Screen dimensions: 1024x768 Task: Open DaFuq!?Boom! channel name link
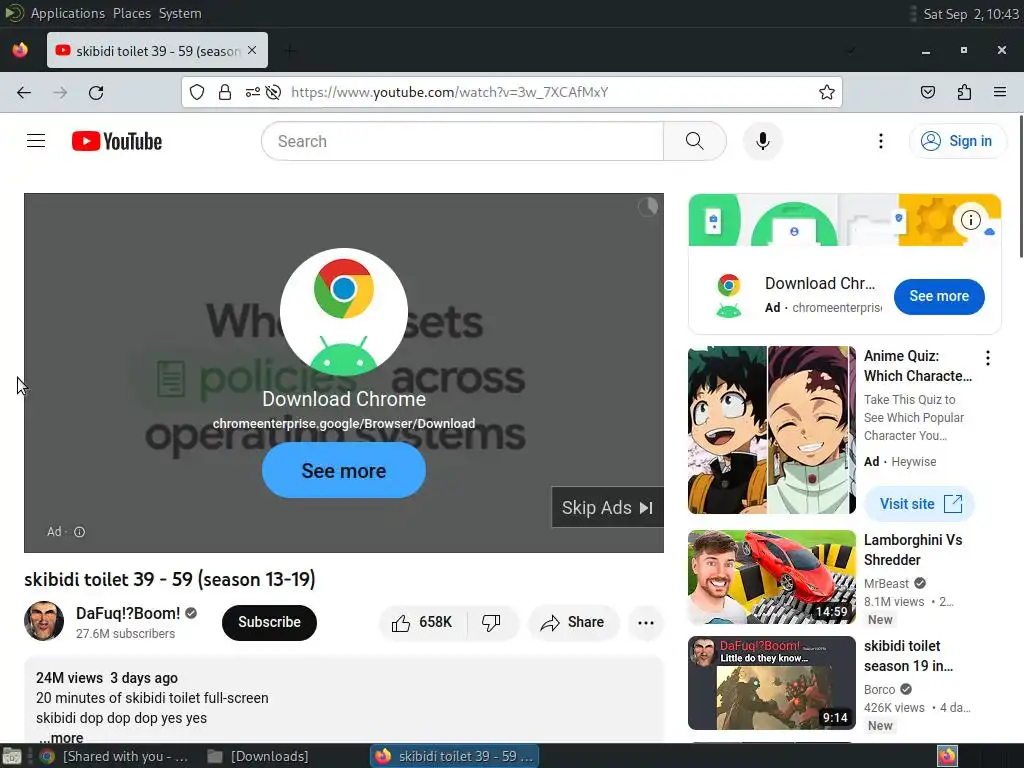(x=128, y=613)
